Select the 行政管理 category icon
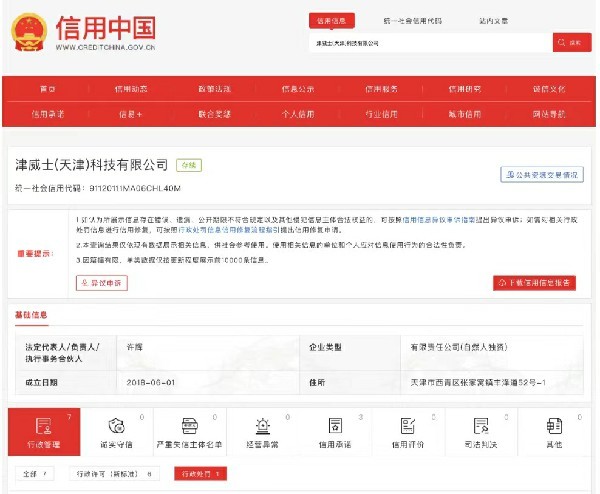This screenshot has height=494, width=600. pyautogui.click(x=44, y=432)
